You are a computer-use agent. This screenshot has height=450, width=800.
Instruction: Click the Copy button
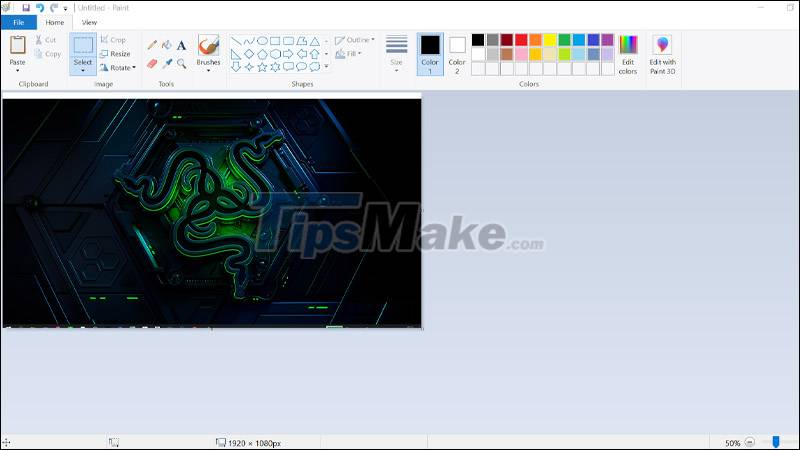pyautogui.click(x=48, y=54)
